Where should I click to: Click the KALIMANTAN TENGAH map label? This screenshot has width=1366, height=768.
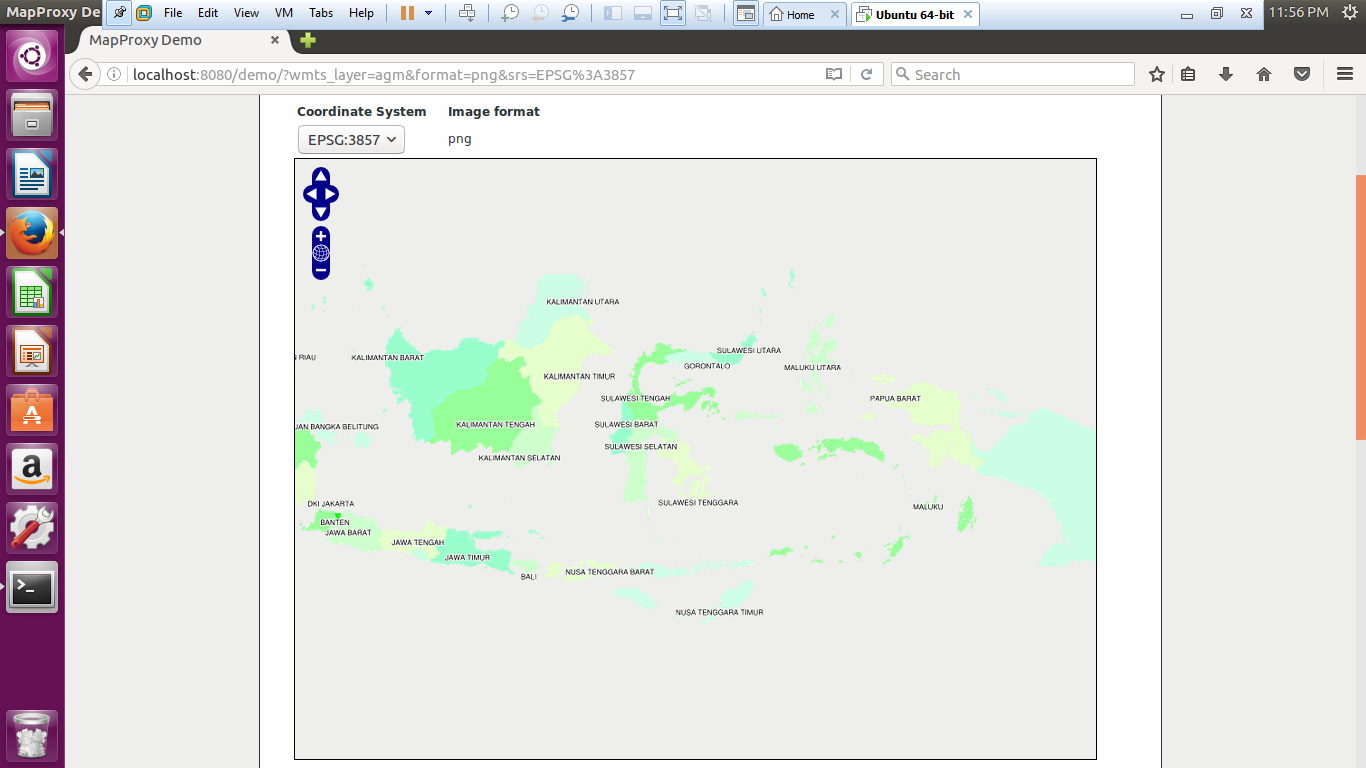click(x=495, y=424)
